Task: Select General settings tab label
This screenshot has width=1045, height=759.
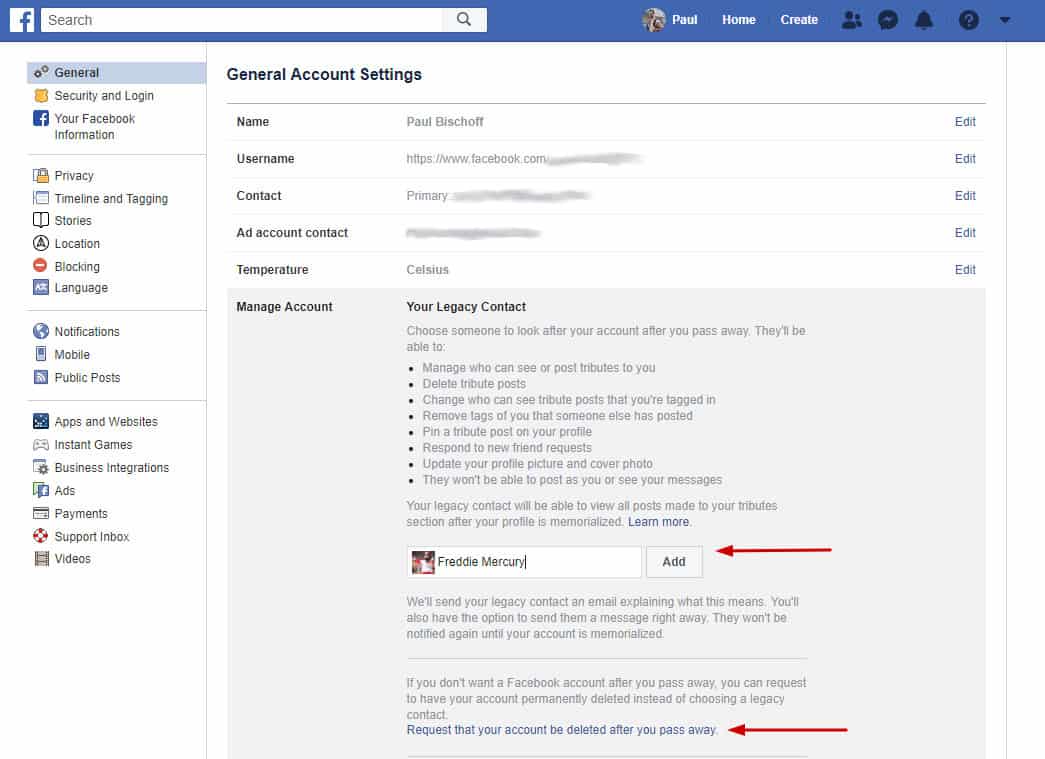Action: coord(77,73)
